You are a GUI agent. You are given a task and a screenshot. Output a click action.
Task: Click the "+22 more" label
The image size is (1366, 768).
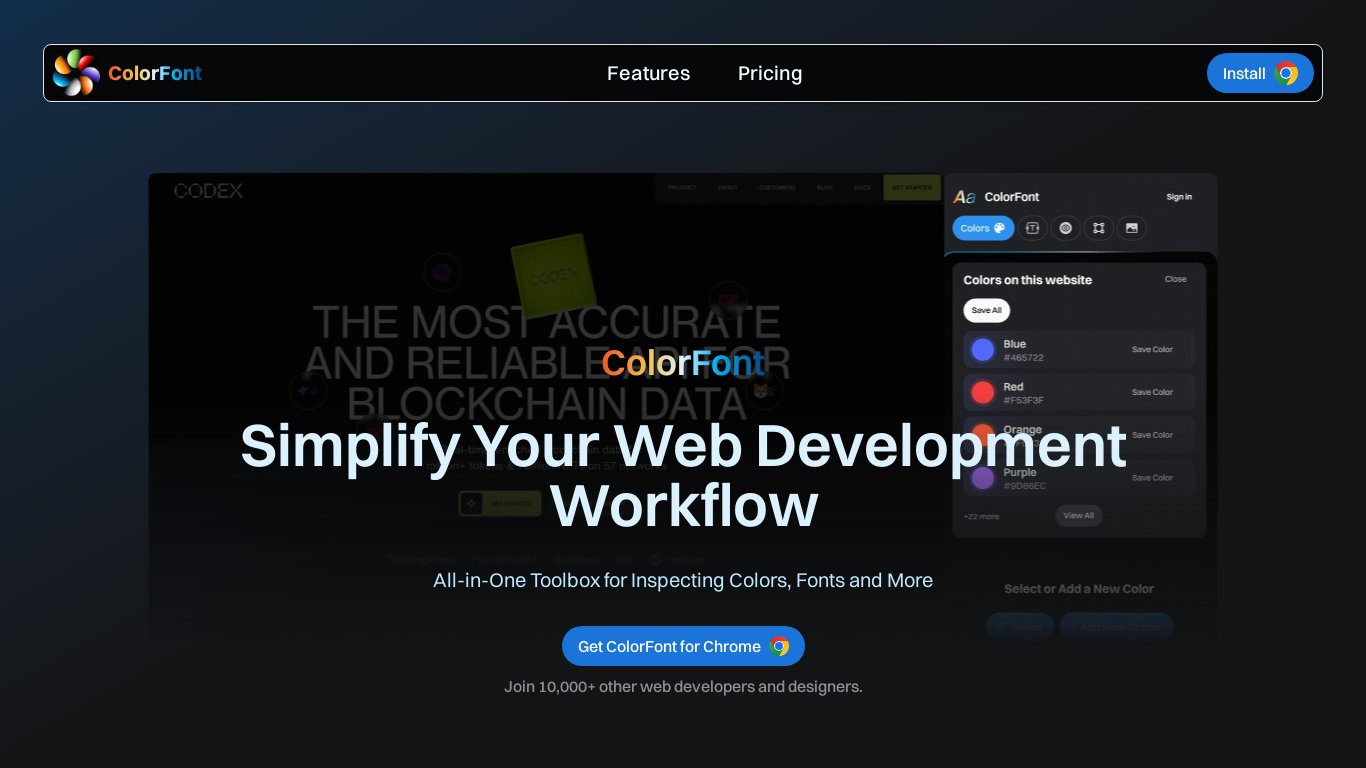[x=981, y=516]
